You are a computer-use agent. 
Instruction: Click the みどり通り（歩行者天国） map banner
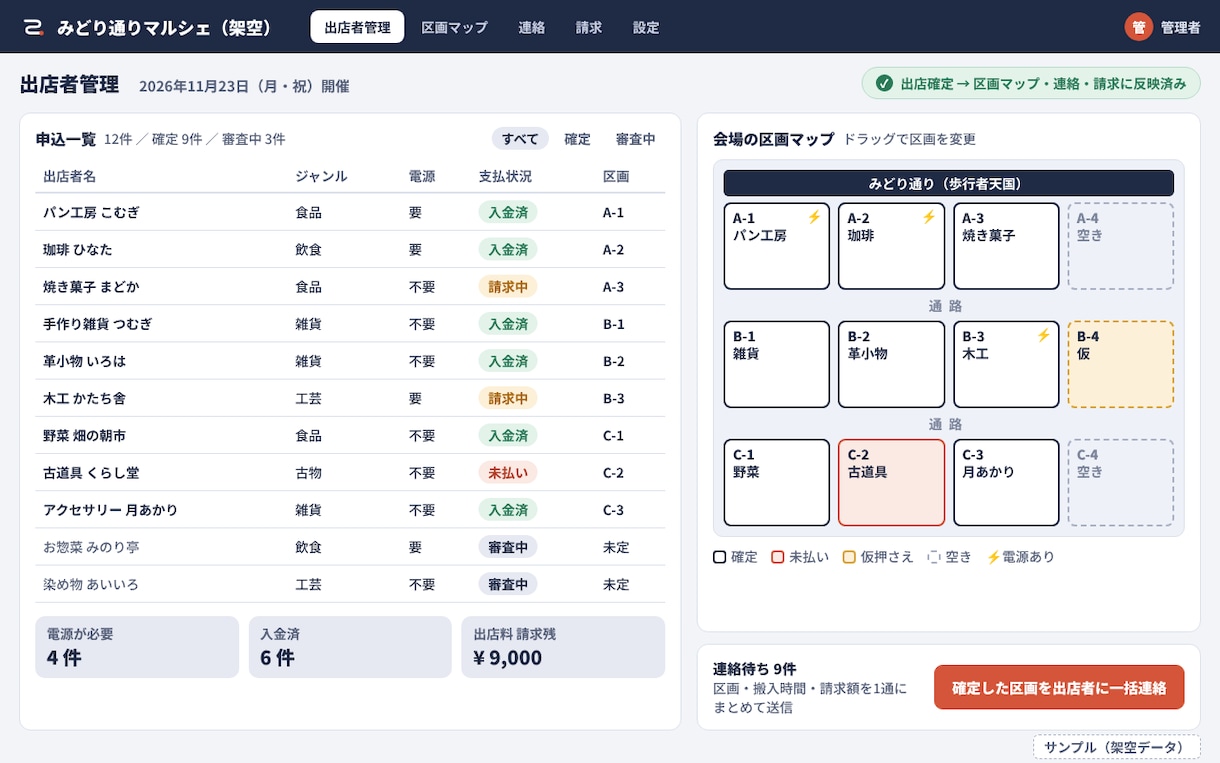click(948, 183)
